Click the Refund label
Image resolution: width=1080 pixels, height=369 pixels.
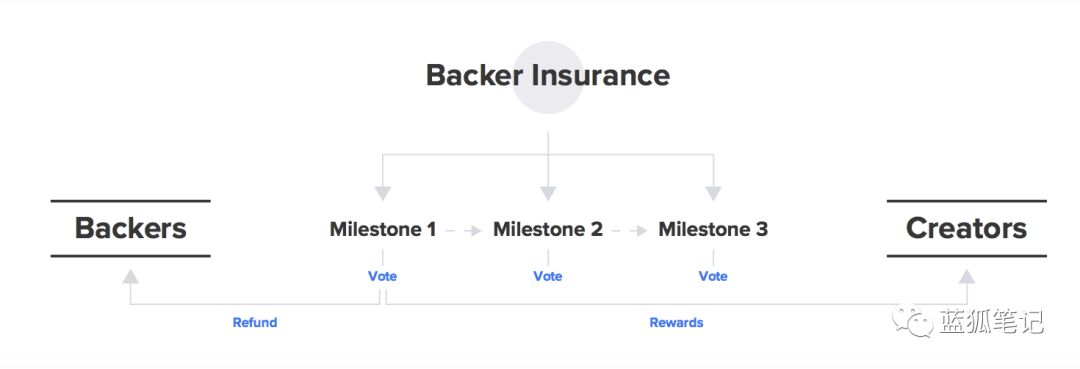tap(255, 322)
